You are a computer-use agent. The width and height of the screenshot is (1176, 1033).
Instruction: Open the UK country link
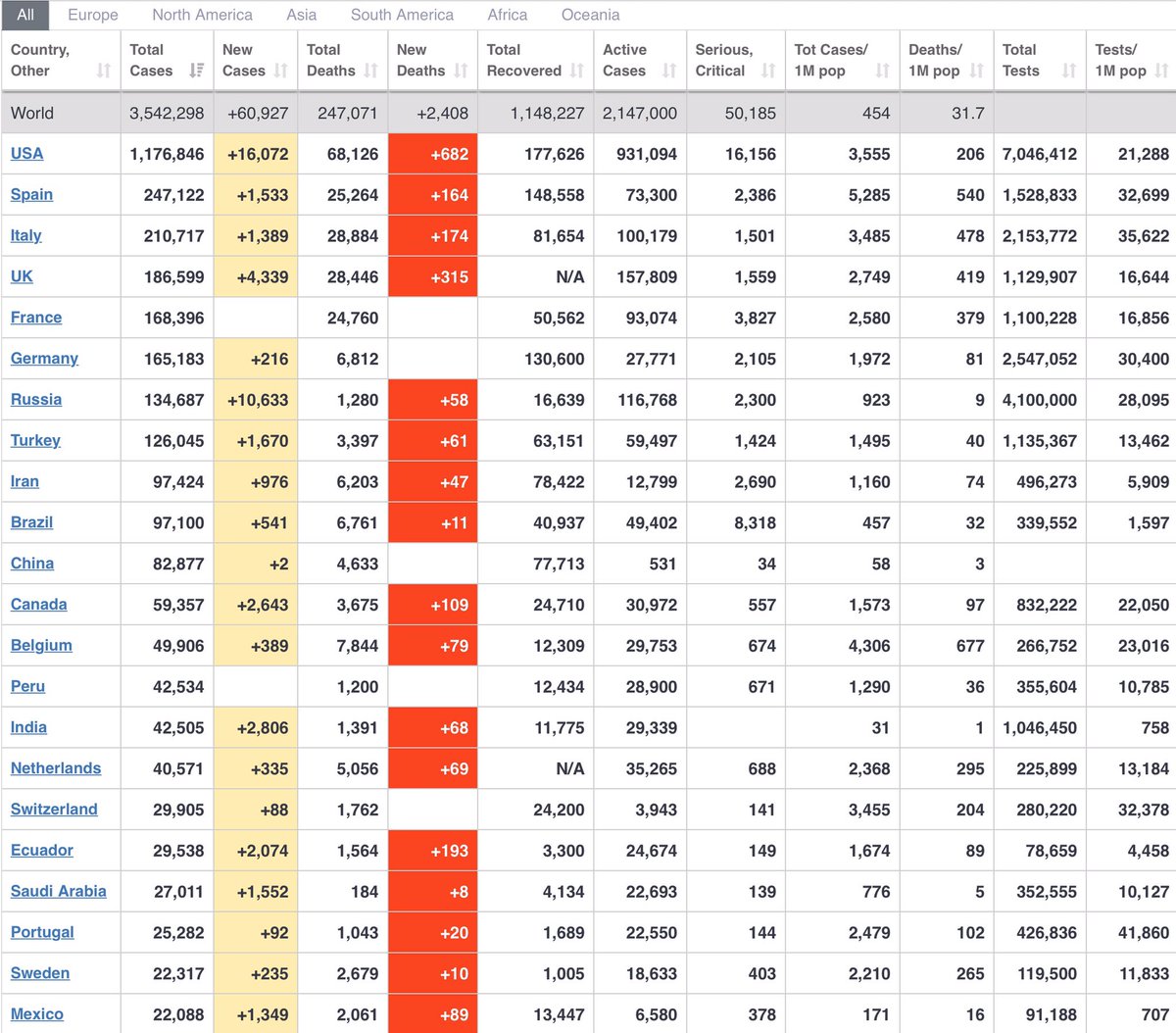(x=22, y=277)
